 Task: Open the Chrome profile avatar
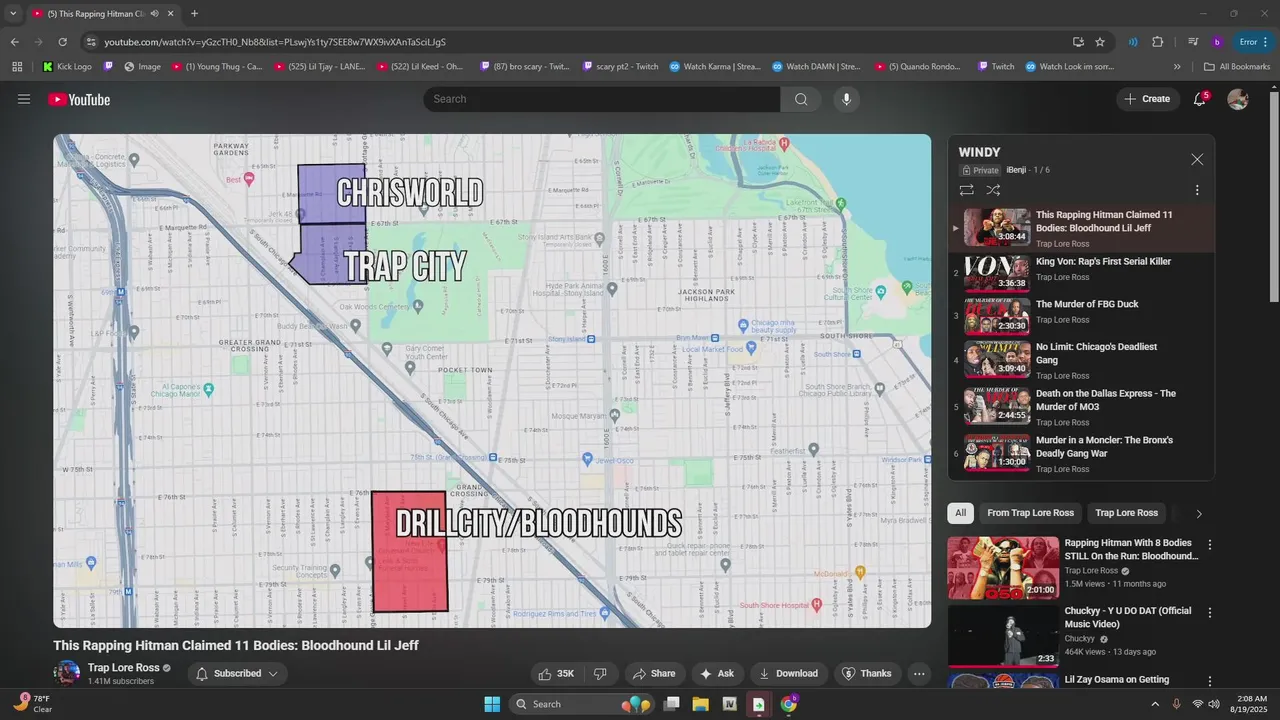tap(1217, 42)
